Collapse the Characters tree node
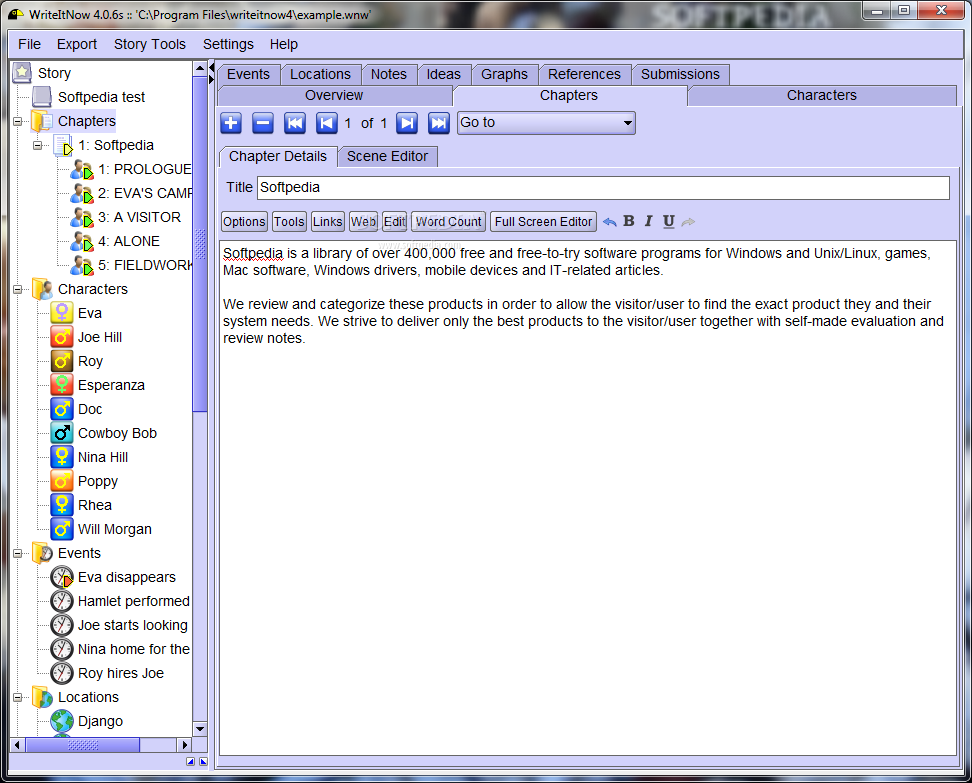Screen dimensions: 972x783 point(17,289)
